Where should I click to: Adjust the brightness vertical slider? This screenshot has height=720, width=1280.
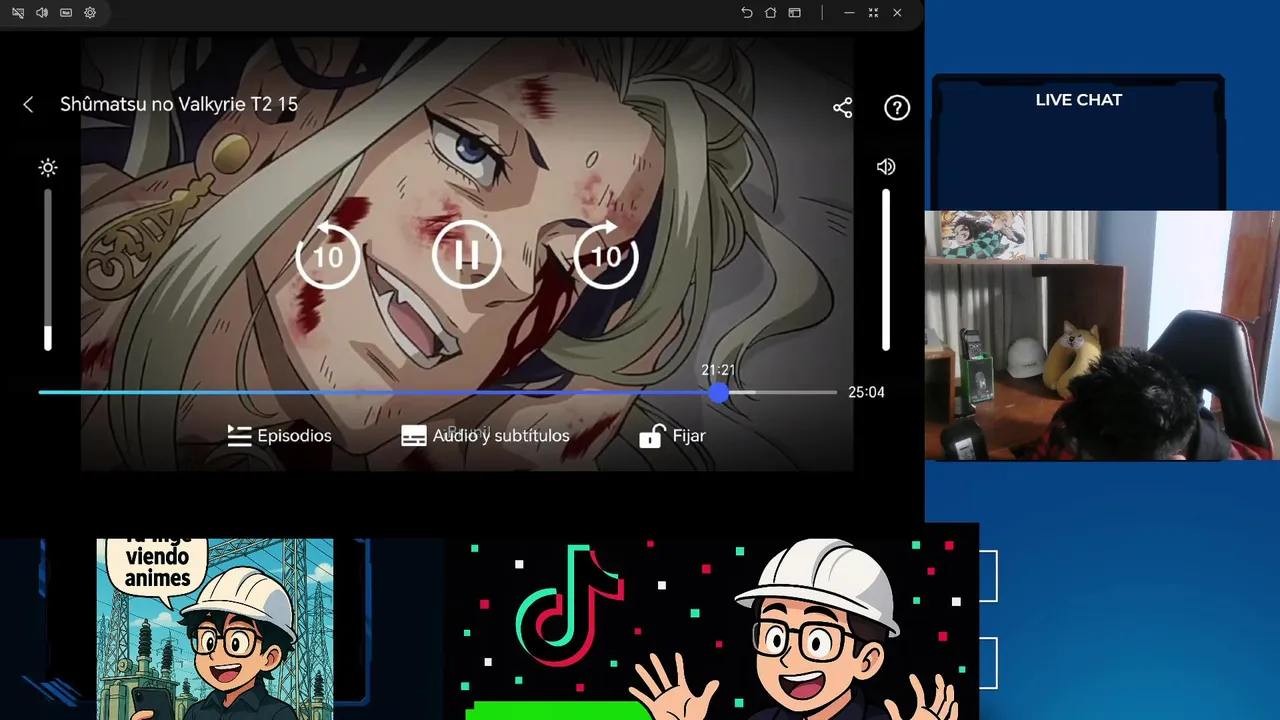click(x=47, y=270)
